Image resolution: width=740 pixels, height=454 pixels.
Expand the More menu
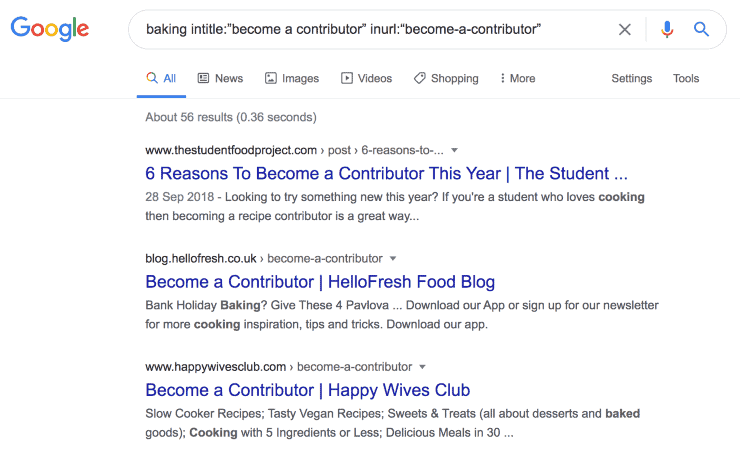518,78
